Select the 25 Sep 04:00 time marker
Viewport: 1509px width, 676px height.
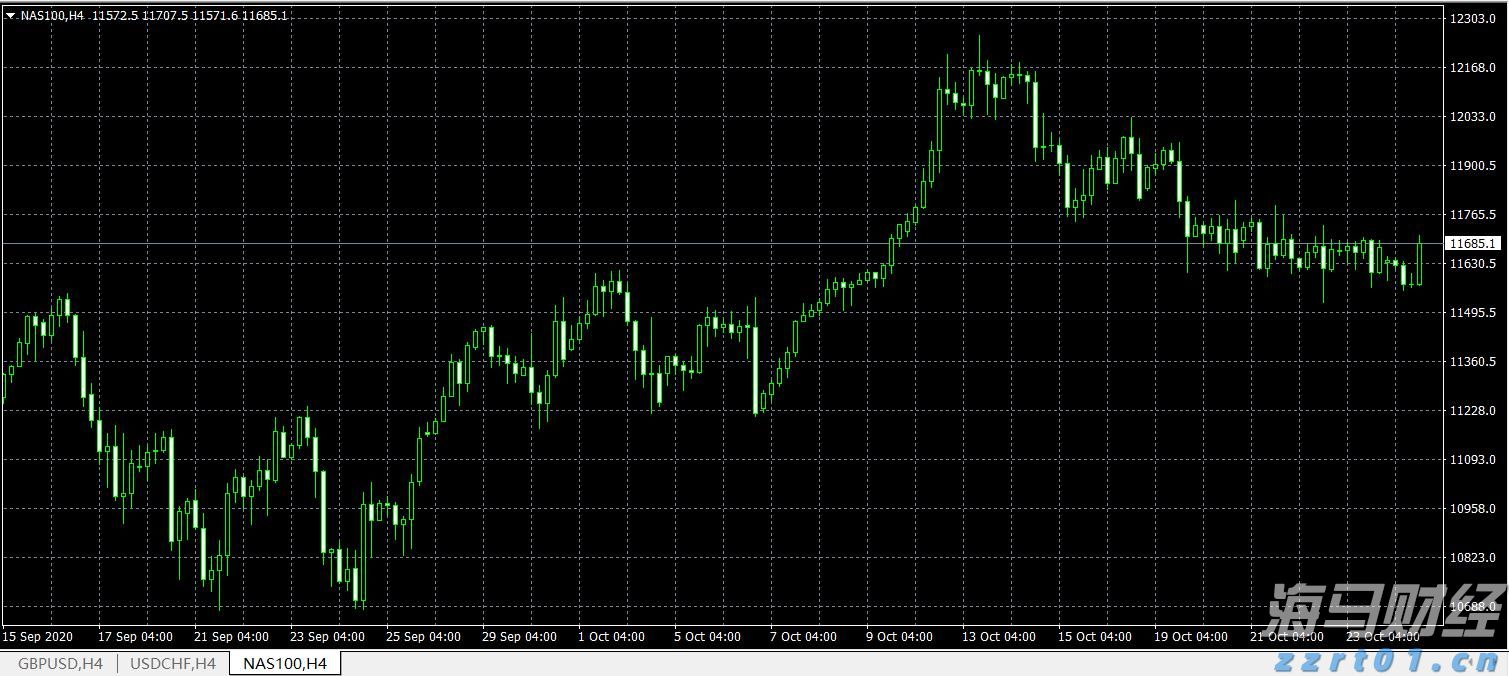pyautogui.click(x=423, y=637)
